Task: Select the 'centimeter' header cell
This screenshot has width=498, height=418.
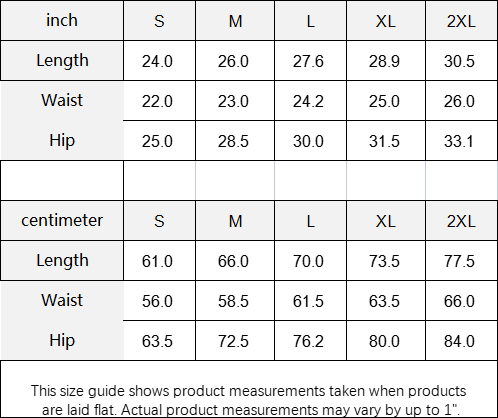Action: point(62,221)
